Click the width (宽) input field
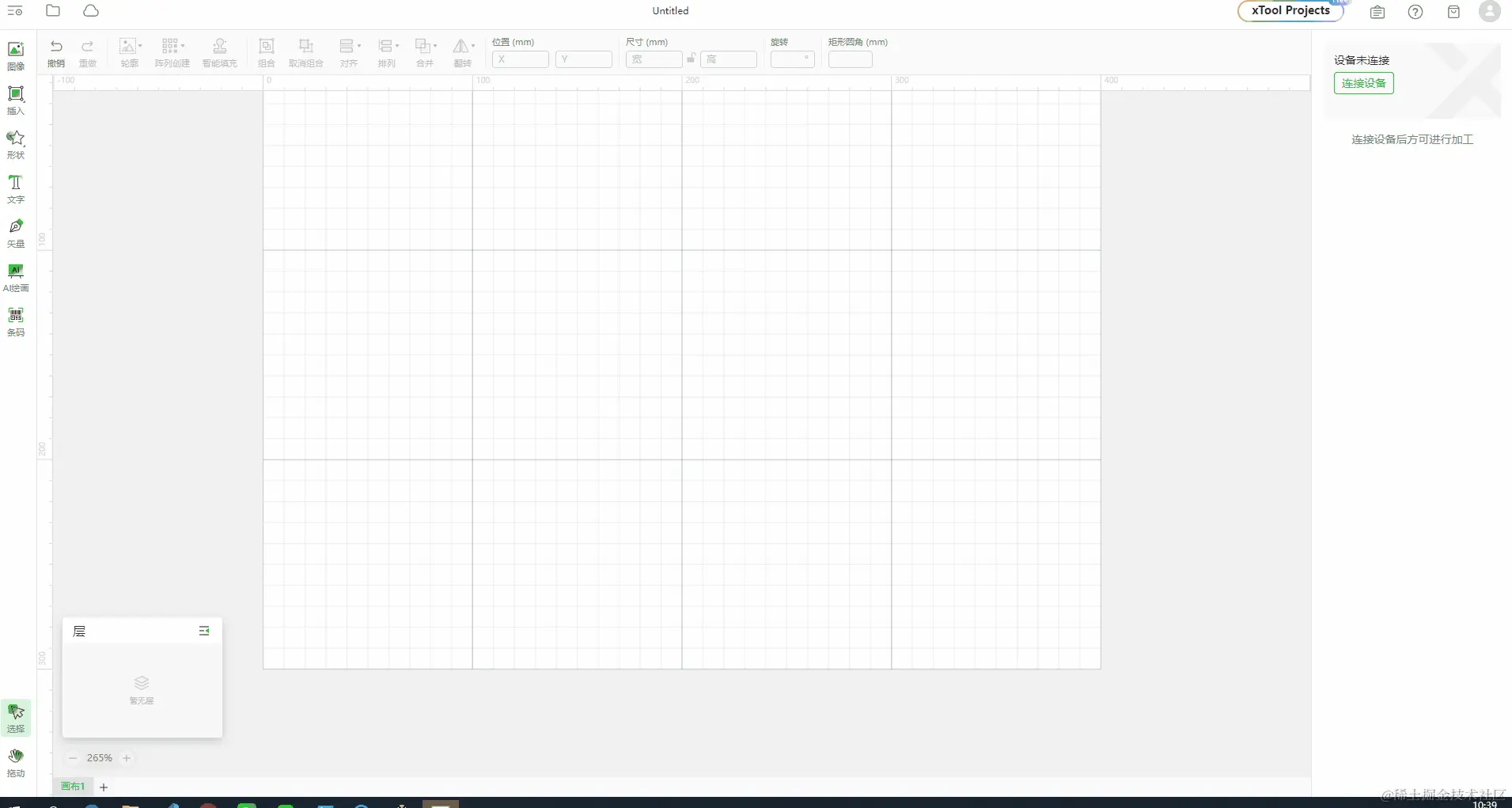1512x808 pixels. 654,59
